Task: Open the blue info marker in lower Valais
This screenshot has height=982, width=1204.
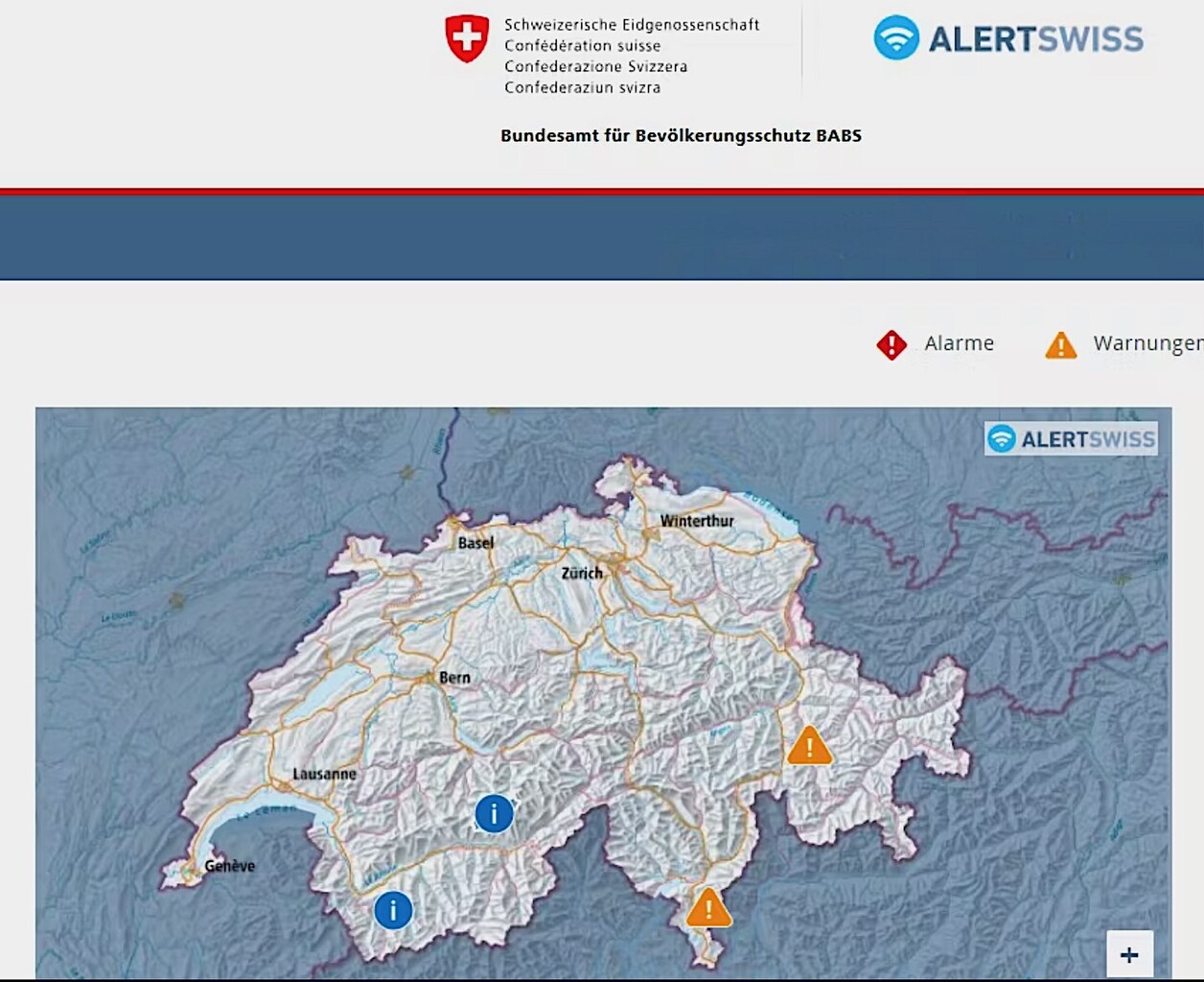Action: point(393,909)
